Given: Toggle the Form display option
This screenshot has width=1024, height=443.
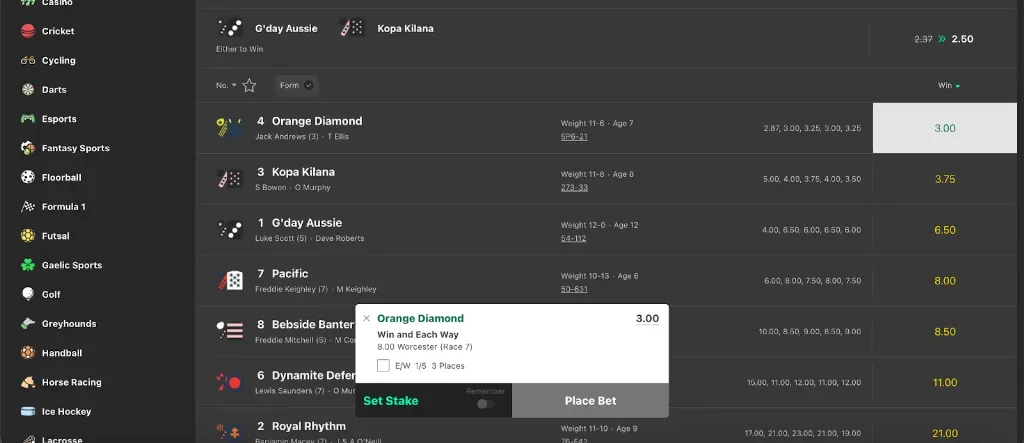Looking at the screenshot, I should pos(296,86).
